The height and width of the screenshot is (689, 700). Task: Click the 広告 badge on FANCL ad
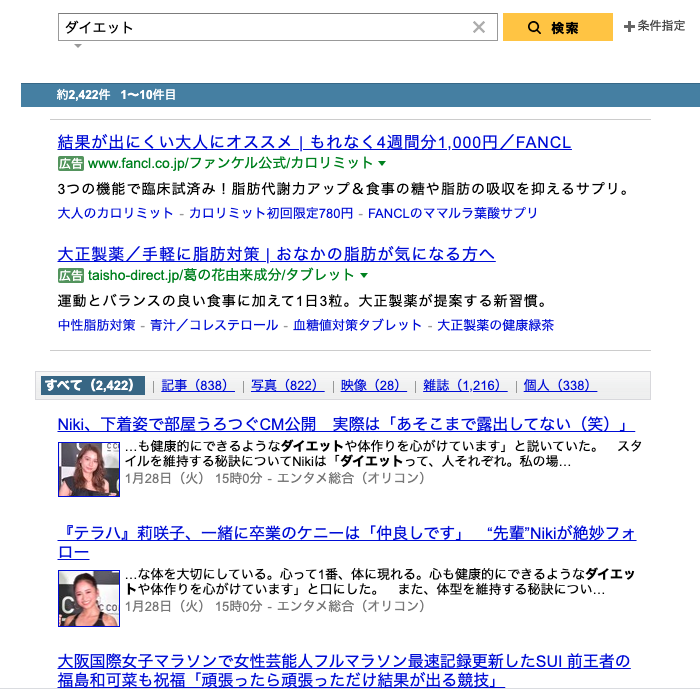point(71,163)
